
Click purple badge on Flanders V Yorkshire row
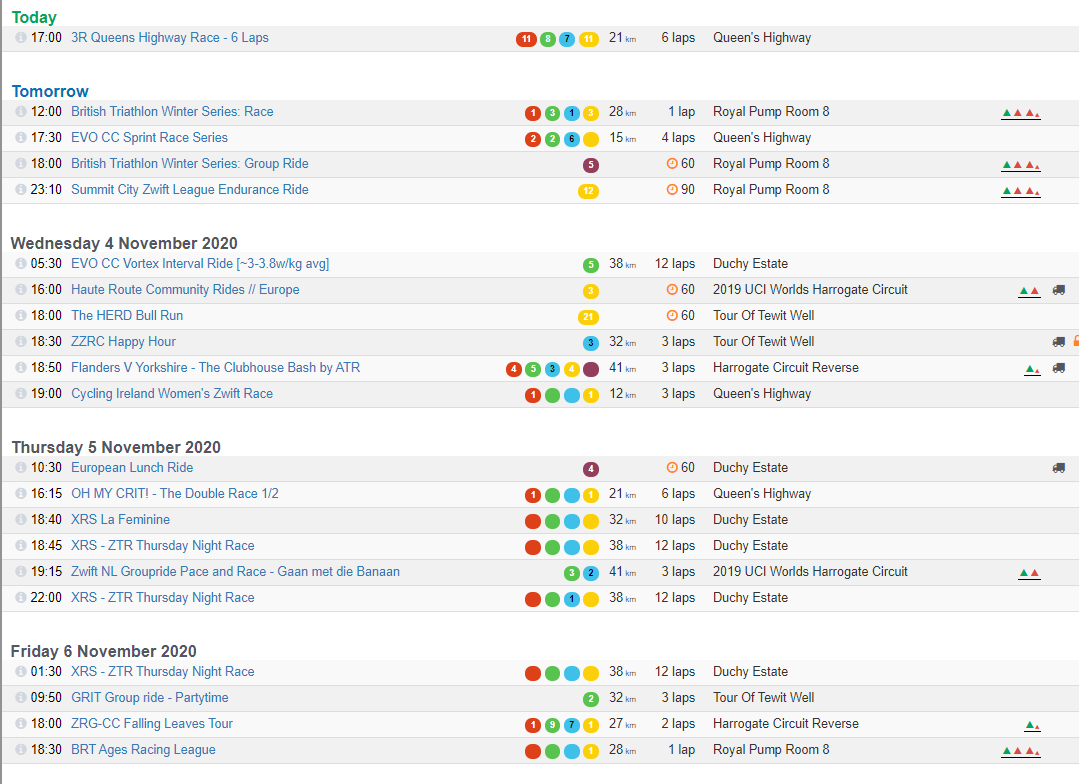pos(590,369)
